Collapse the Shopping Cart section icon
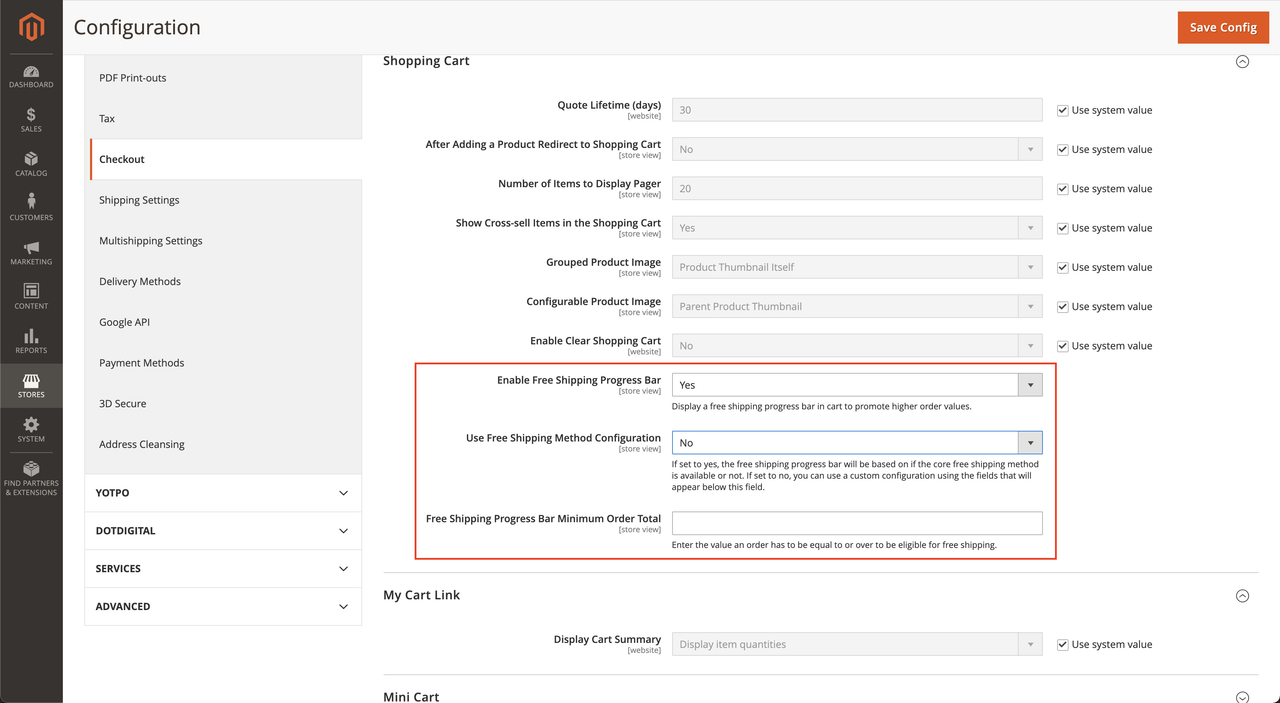The width and height of the screenshot is (1280, 703). pyautogui.click(x=1242, y=61)
